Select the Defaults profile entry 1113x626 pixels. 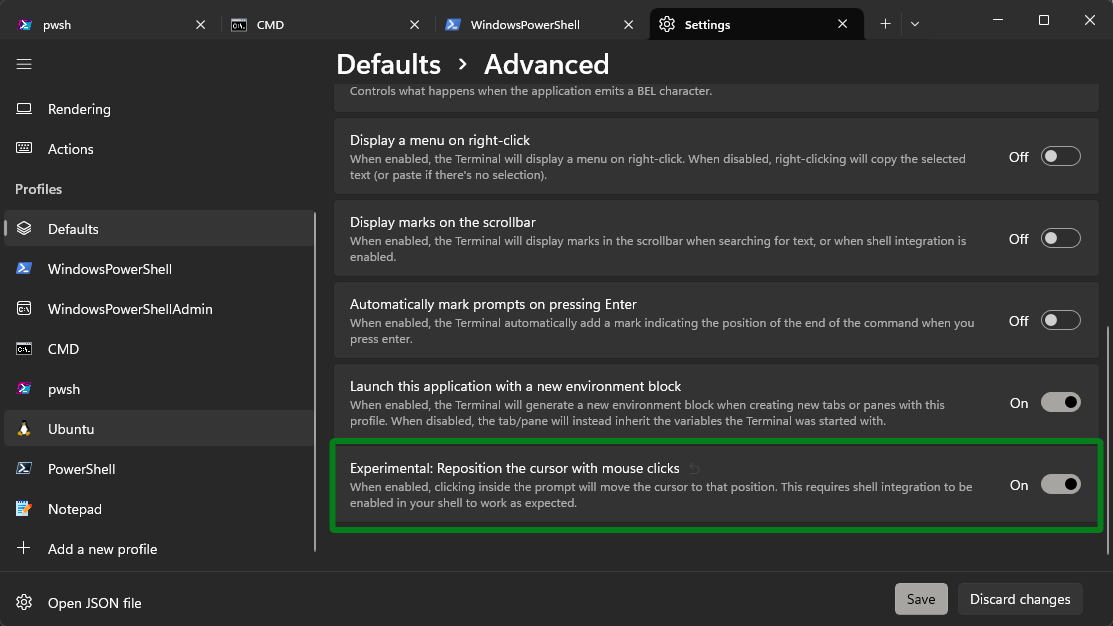coord(159,229)
